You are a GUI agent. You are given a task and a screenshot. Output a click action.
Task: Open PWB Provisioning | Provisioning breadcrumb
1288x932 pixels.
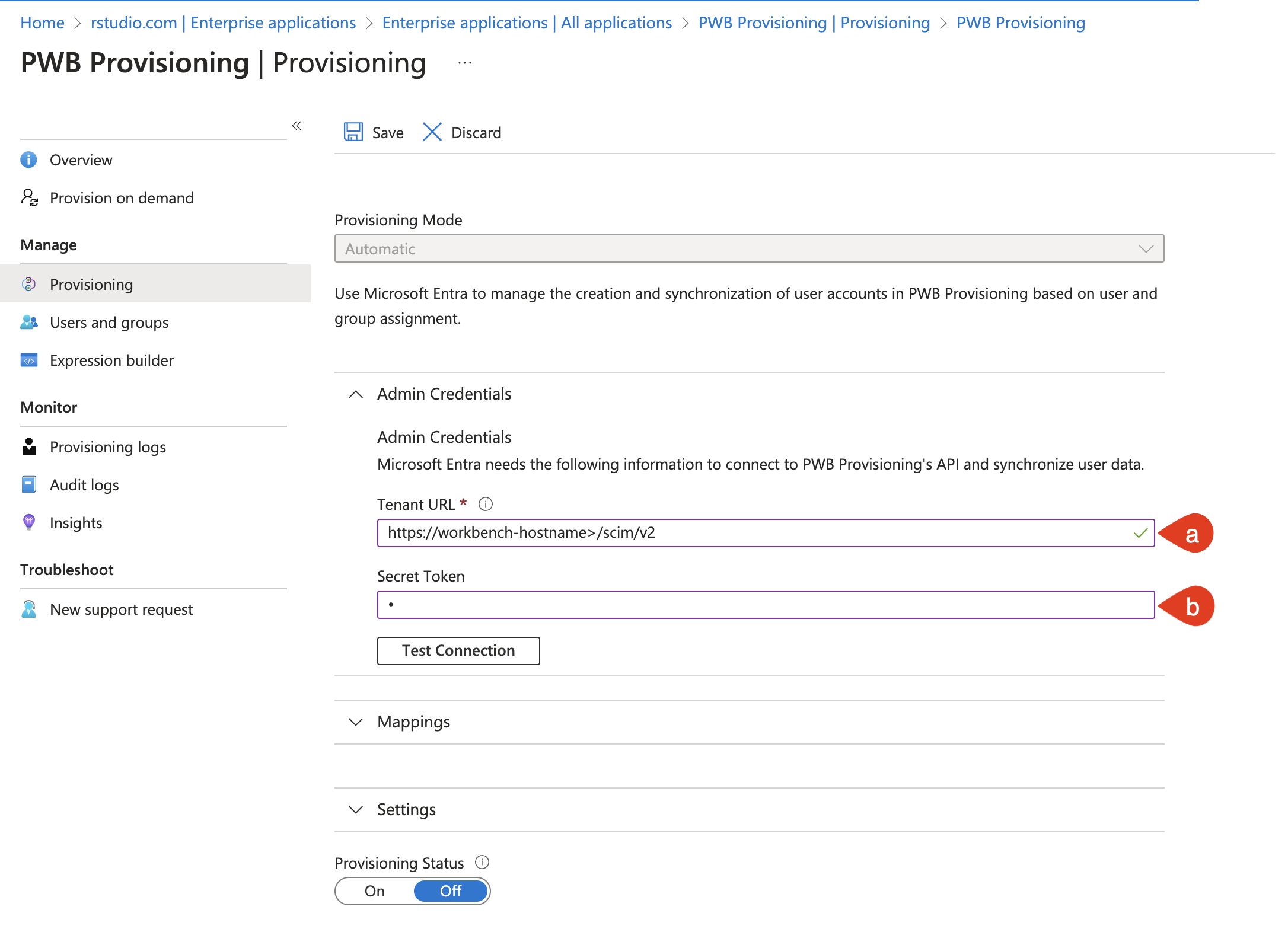pos(814,23)
